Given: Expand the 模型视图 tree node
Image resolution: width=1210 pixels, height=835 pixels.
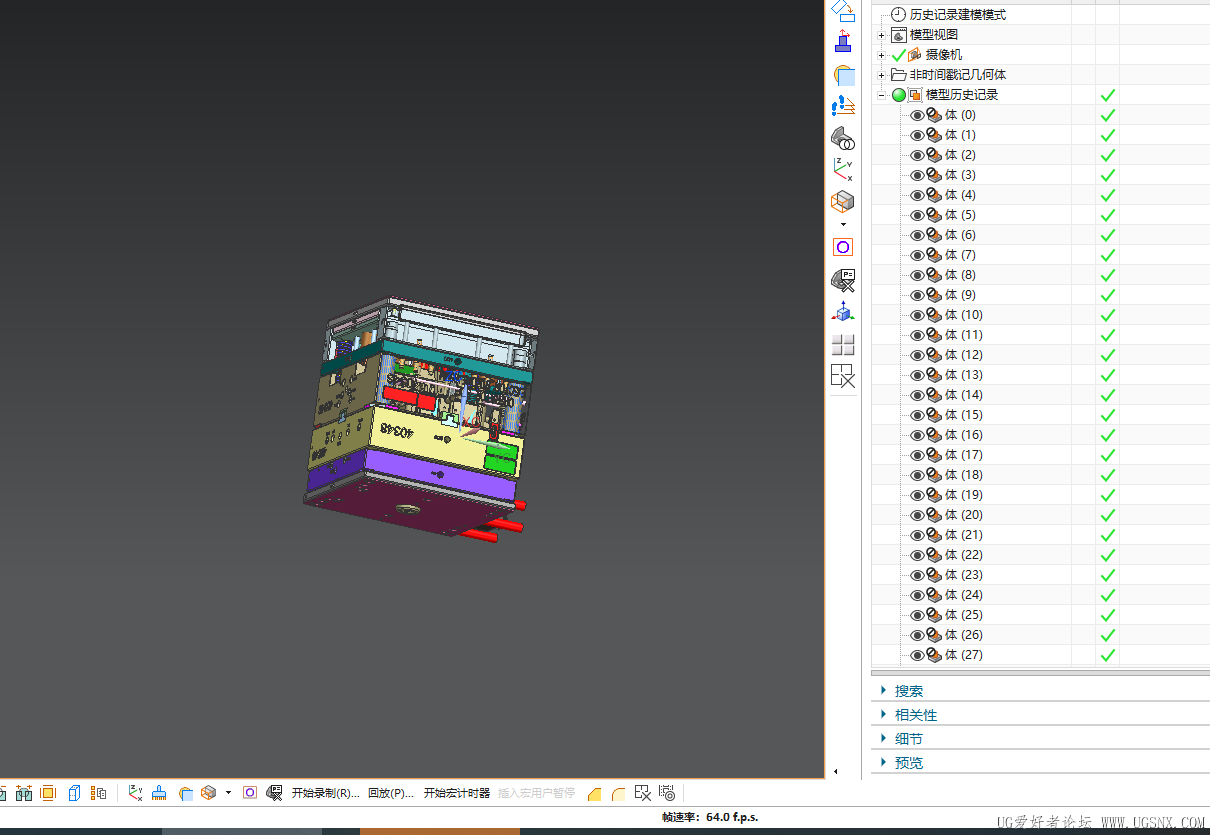Looking at the screenshot, I should pos(881,35).
